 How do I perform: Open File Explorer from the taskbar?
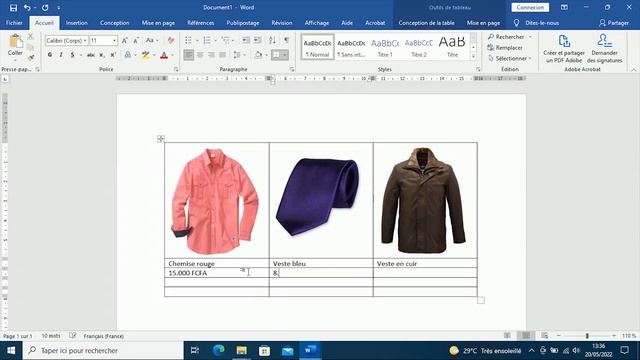[242, 350]
